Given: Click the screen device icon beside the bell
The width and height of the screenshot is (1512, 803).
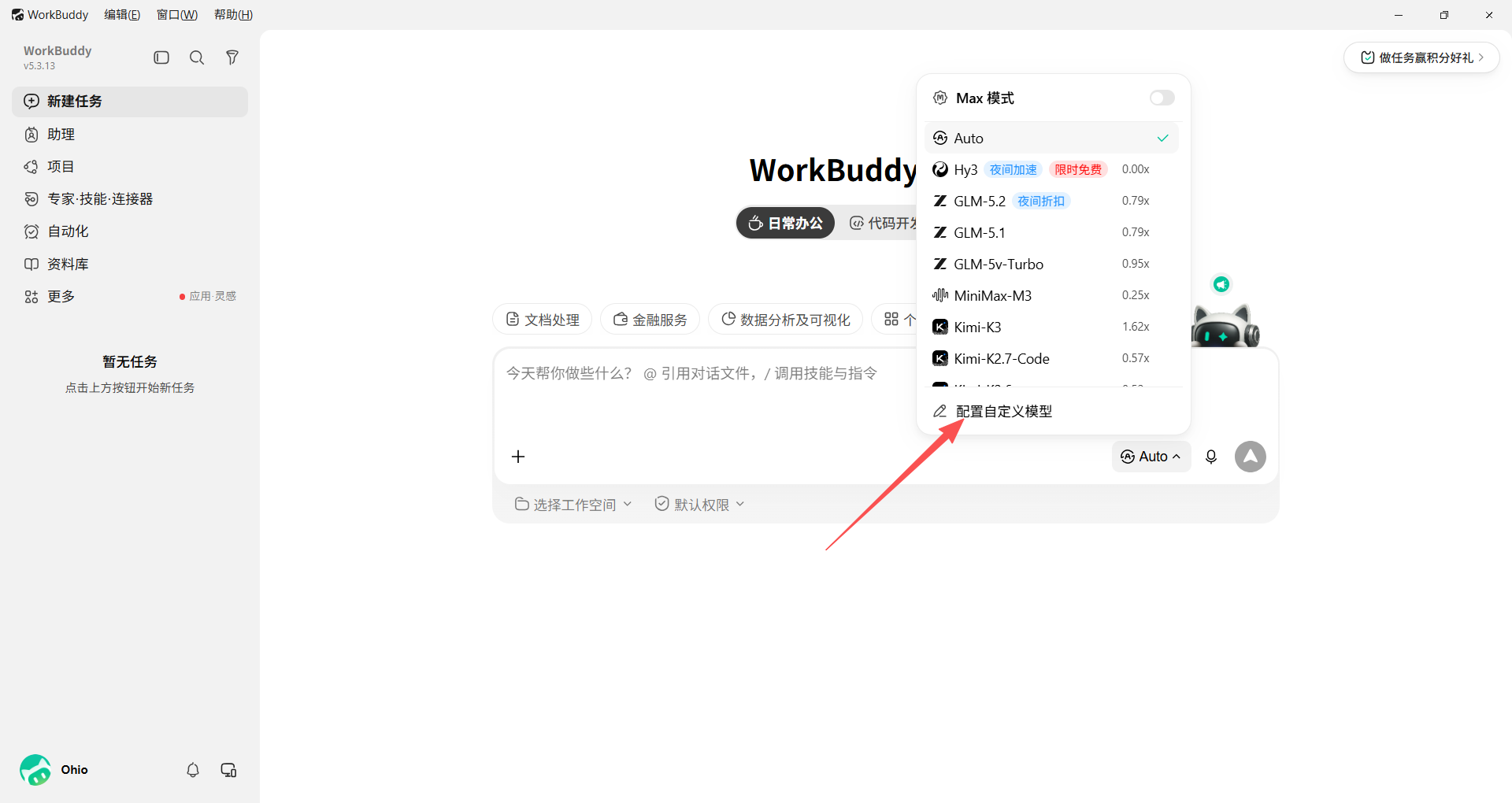Looking at the screenshot, I should point(228,770).
